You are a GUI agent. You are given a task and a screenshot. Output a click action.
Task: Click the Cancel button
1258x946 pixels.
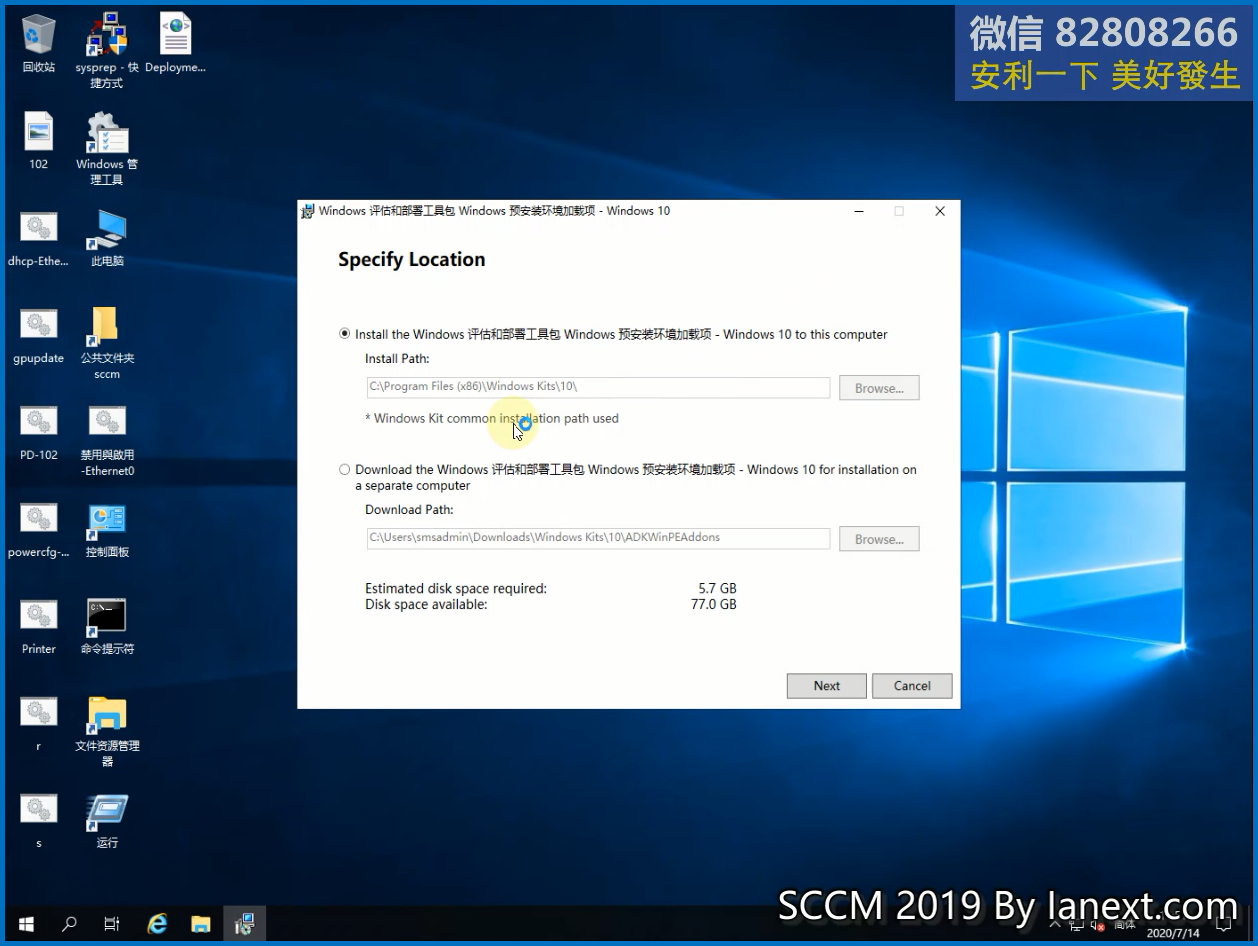coord(912,686)
